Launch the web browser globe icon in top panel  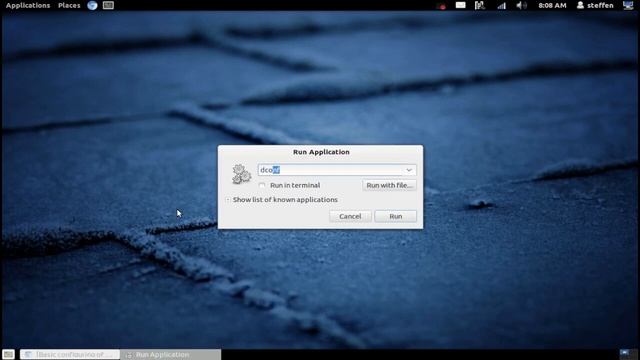(92, 5)
